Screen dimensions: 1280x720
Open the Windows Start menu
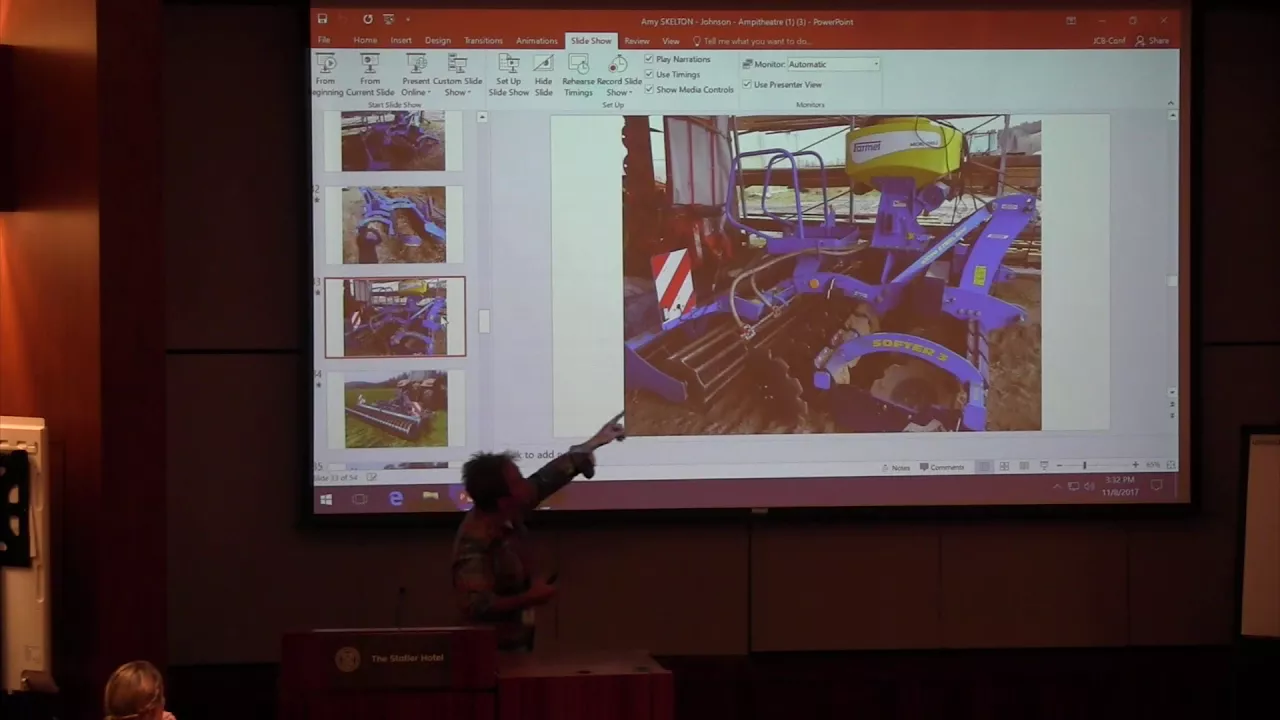tap(326, 498)
